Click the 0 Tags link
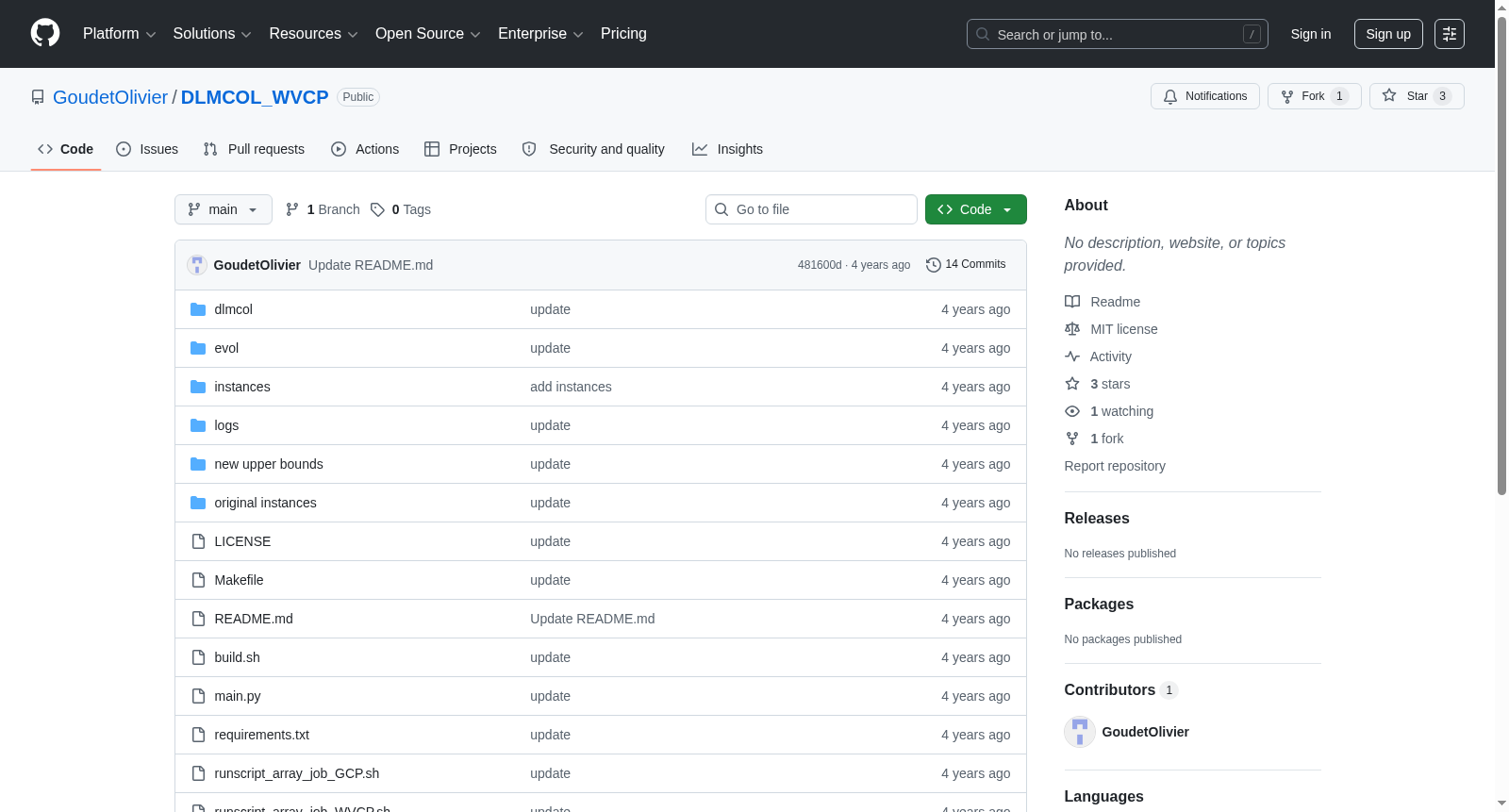Viewport: 1509px width, 812px height. [x=401, y=209]
